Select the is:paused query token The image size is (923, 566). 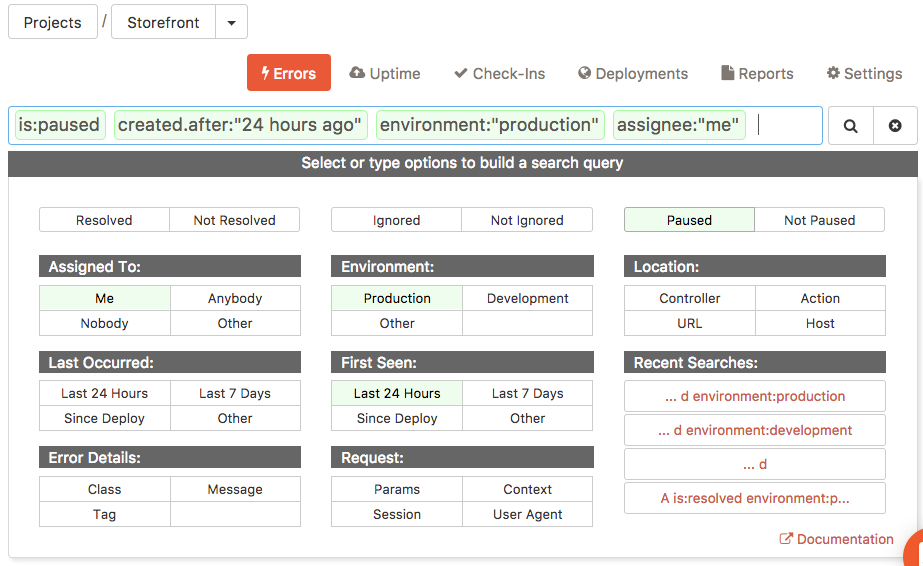[60, 125]
